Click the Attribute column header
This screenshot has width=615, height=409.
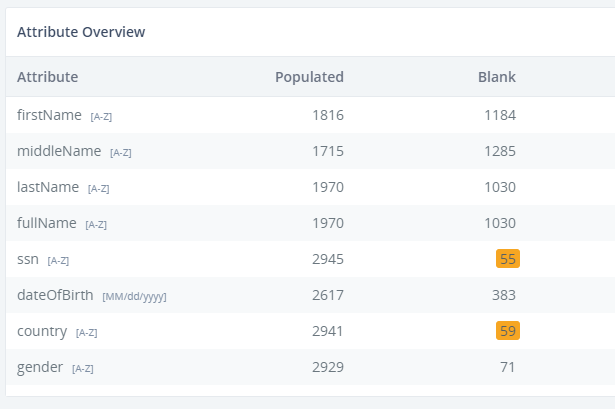[47, 77]
